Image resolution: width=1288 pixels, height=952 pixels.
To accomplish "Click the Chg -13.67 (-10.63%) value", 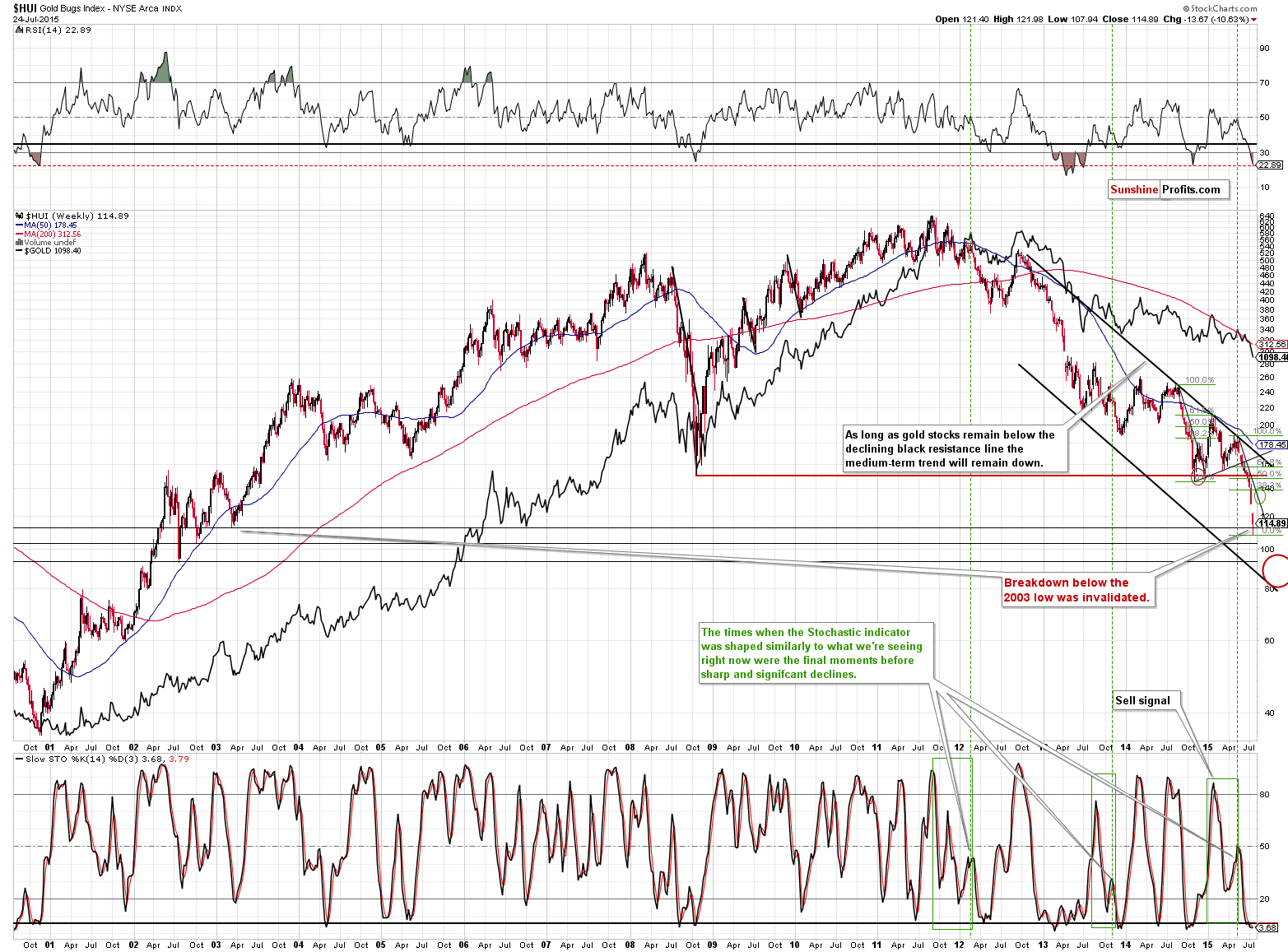I will pyautogui.click(x=1207, y=19).
